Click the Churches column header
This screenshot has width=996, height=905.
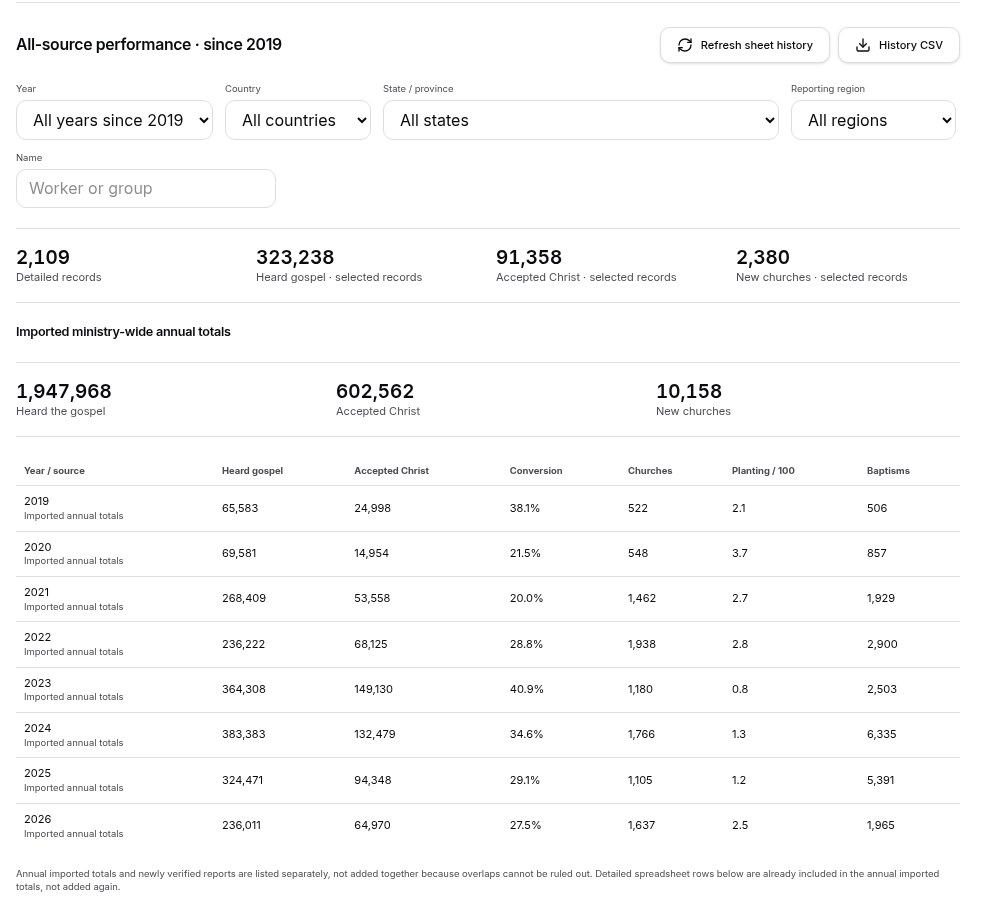click(x=650, y=471)
